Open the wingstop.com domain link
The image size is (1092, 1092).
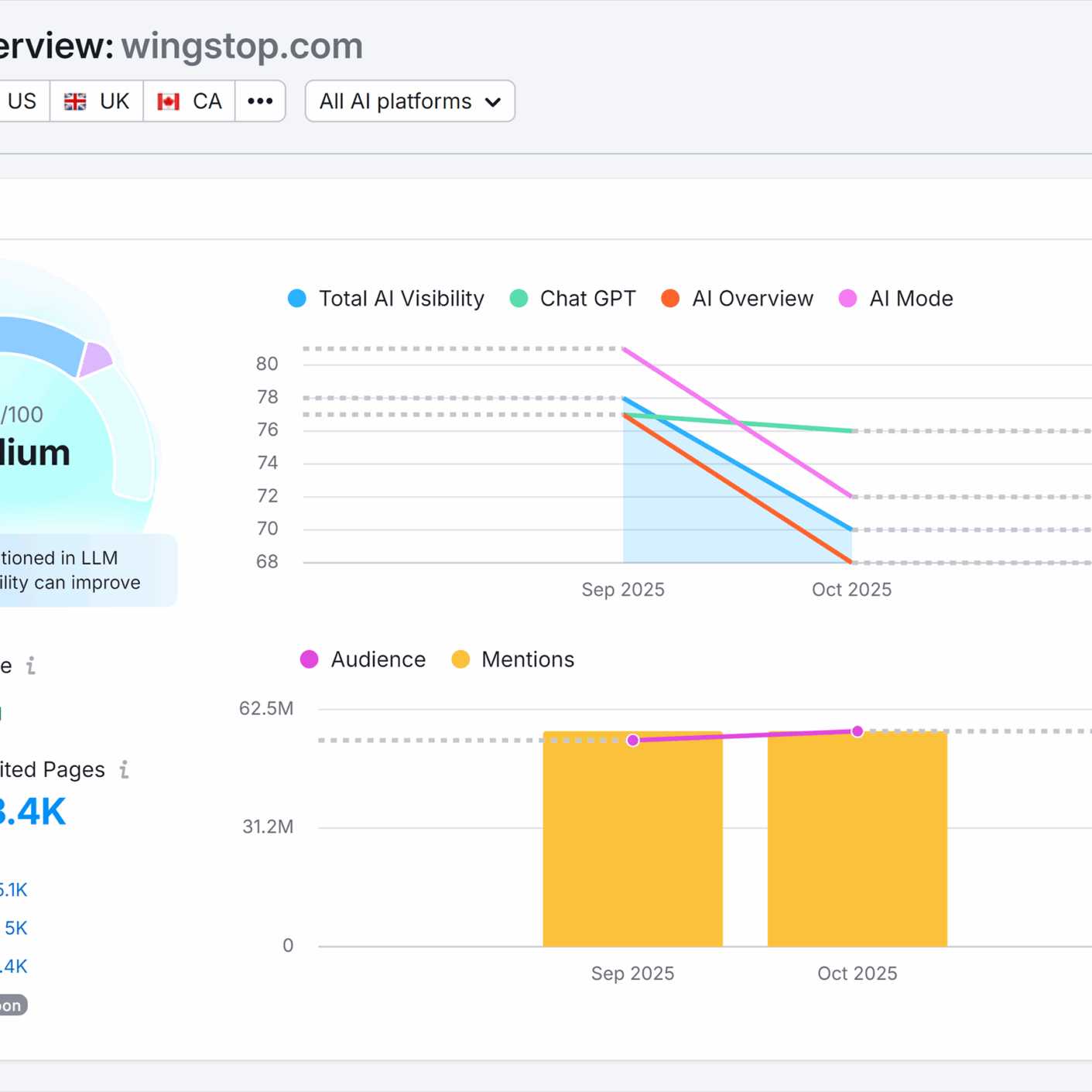click(242, 46)
